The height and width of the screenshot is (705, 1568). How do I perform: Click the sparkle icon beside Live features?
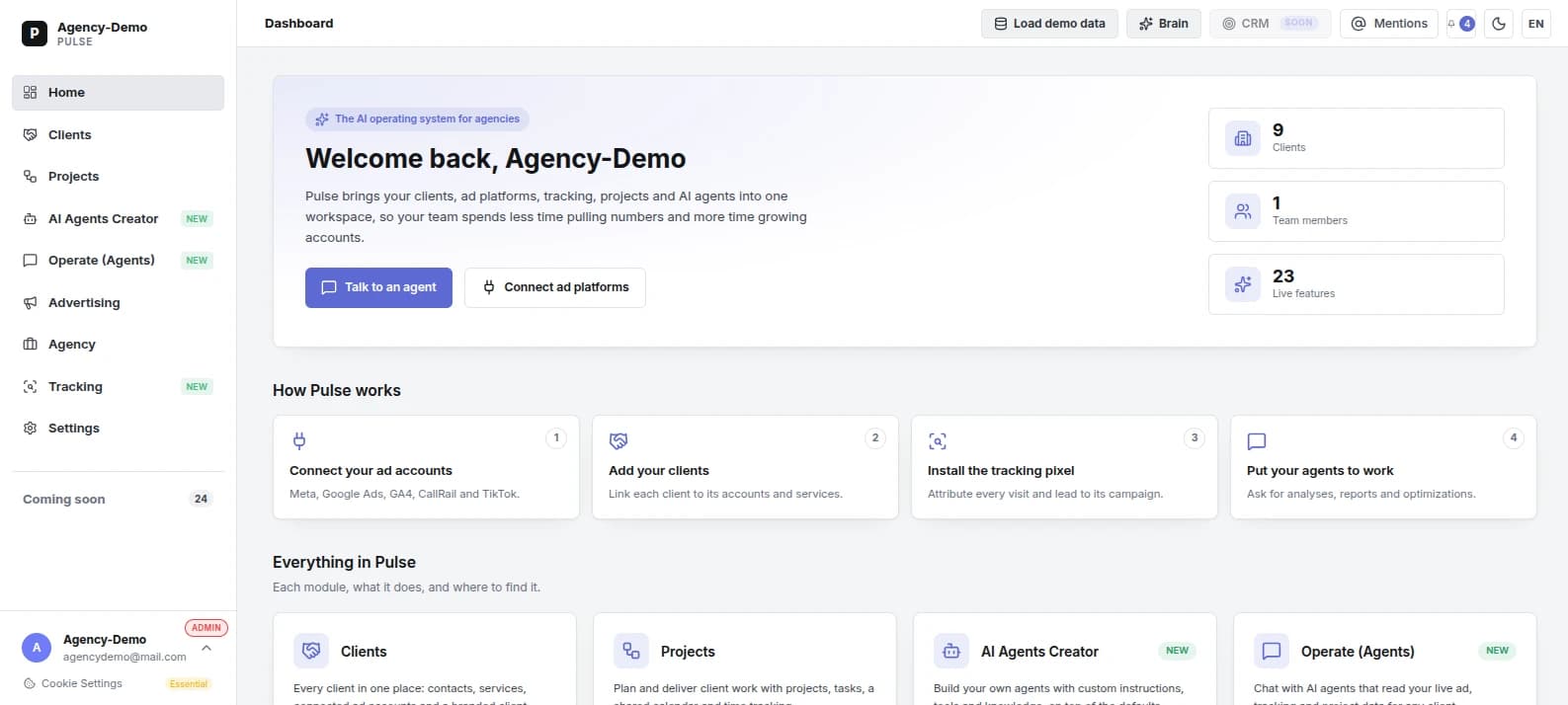pos(1243,284)
